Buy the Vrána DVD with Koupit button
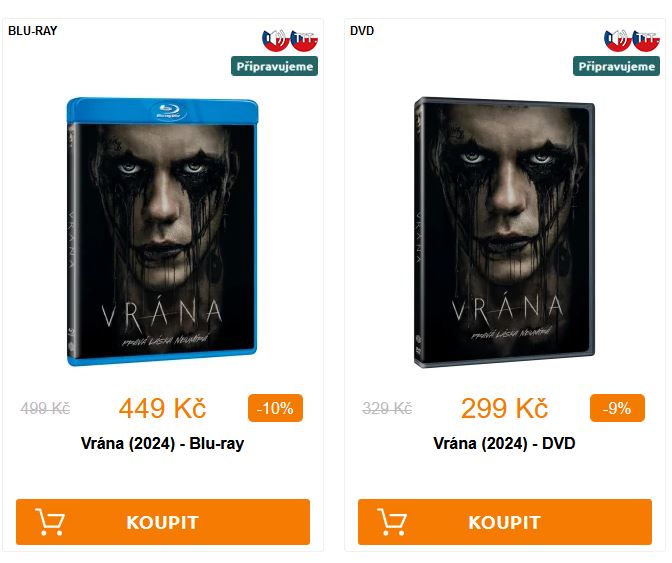This screenshot has width=672, height=563. tap(505, 522)
